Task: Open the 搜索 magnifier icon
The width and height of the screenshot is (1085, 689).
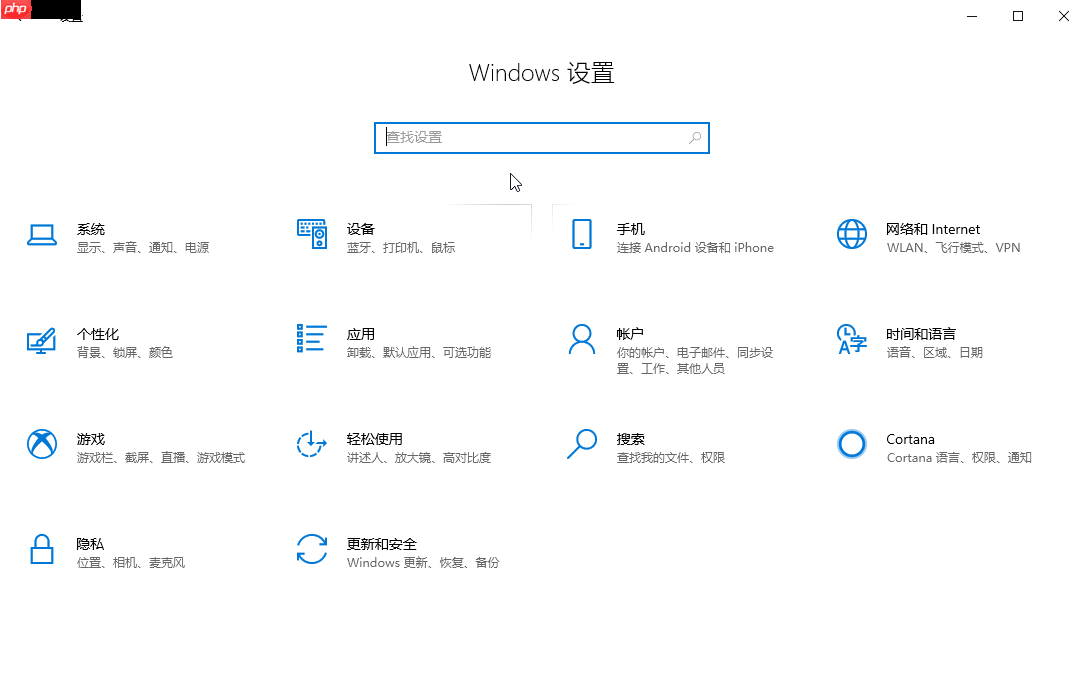Action: [x=582, y=444]
